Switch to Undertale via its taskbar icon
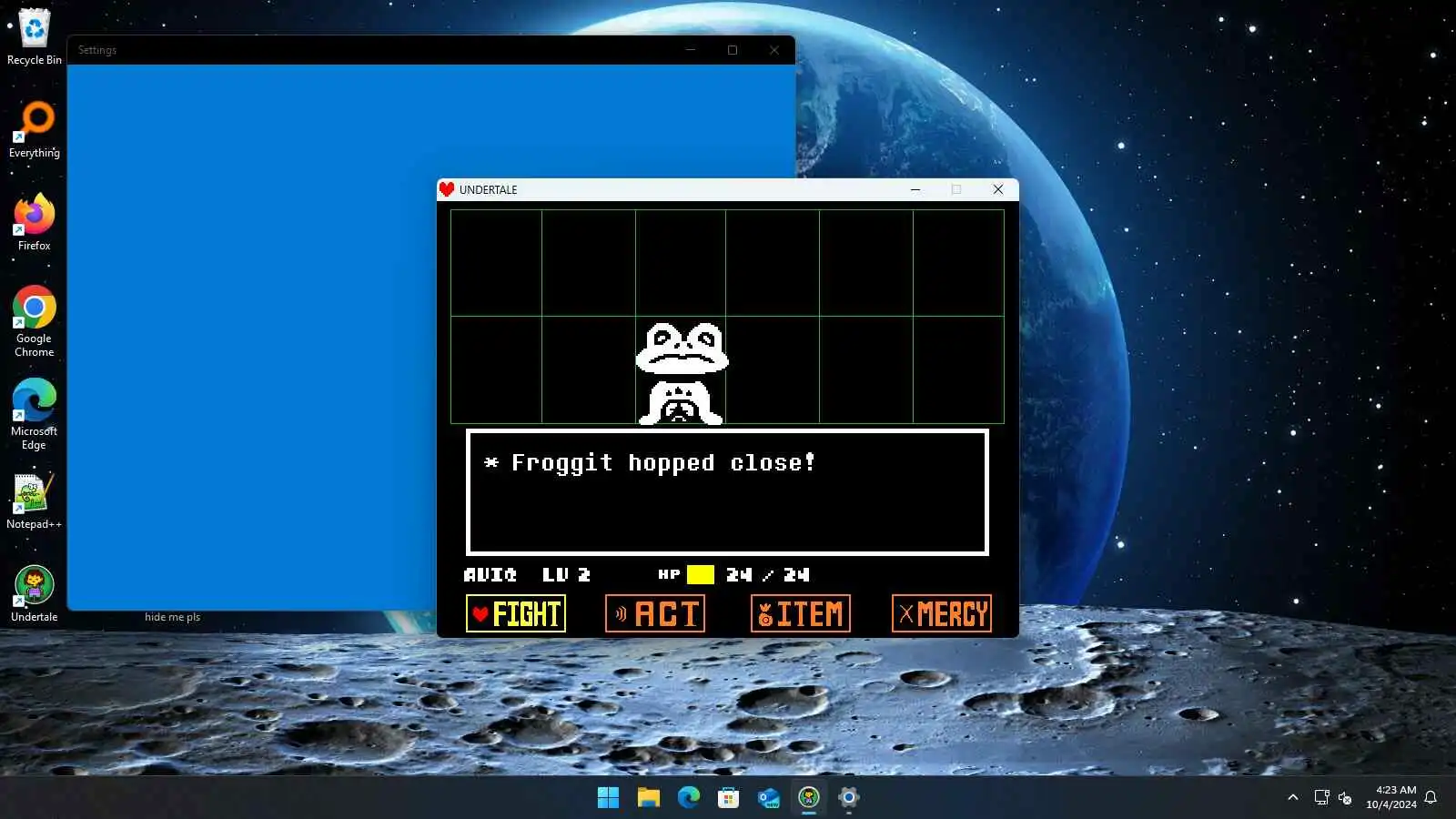 point(809,798)
